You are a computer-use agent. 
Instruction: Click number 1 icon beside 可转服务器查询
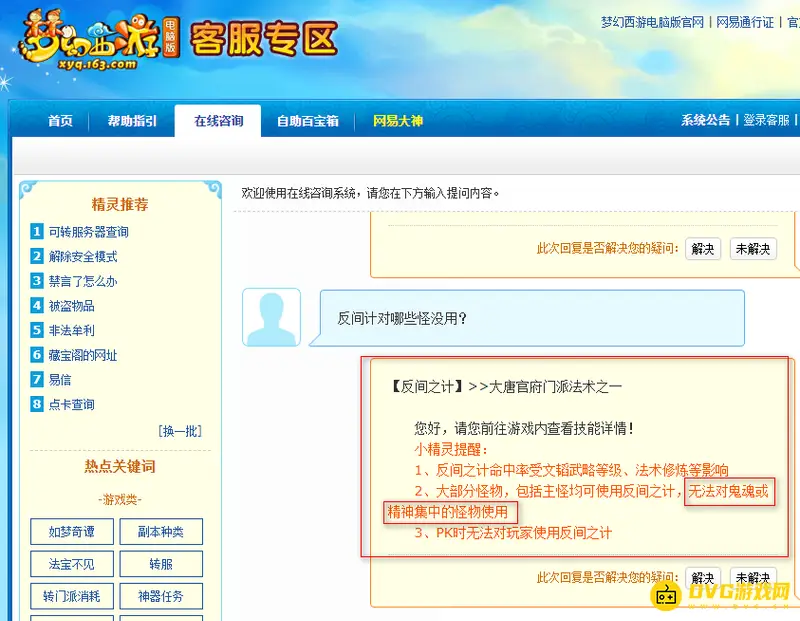click(37, 232)
